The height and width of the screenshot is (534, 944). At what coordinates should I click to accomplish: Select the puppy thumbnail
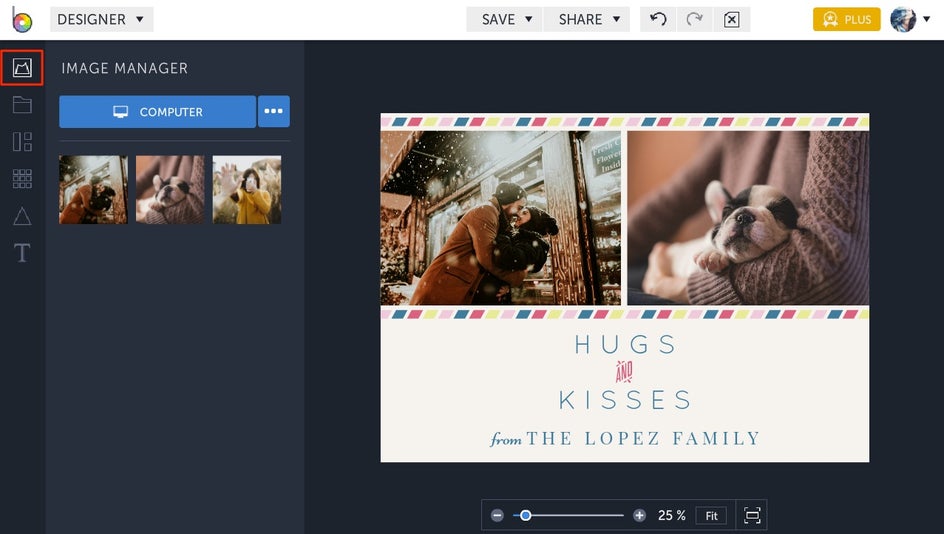170,190
